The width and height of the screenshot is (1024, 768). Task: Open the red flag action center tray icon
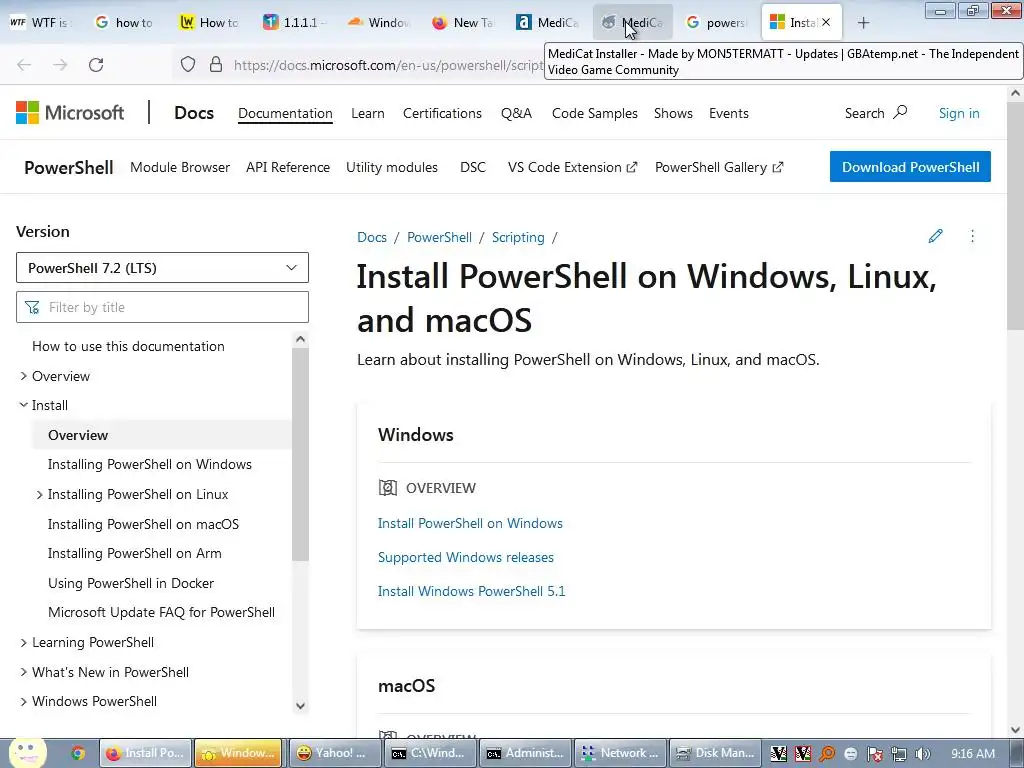875,754
